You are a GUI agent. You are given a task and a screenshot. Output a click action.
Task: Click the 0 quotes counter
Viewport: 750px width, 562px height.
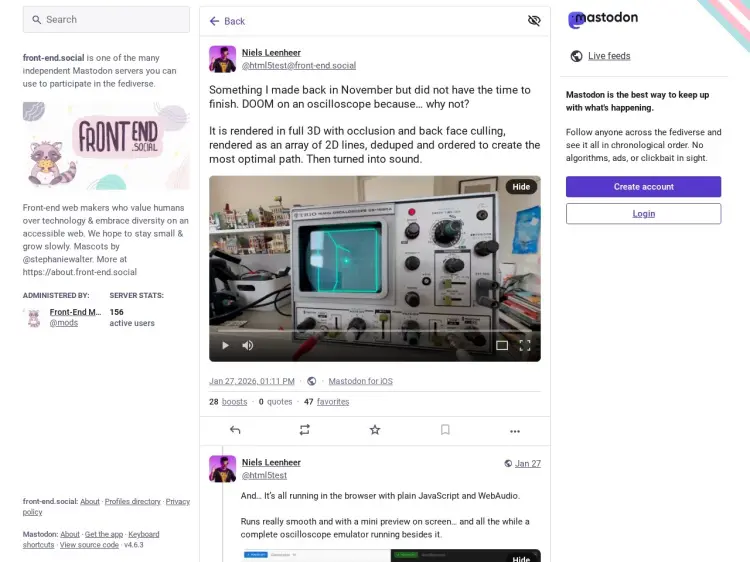point(276,402)
